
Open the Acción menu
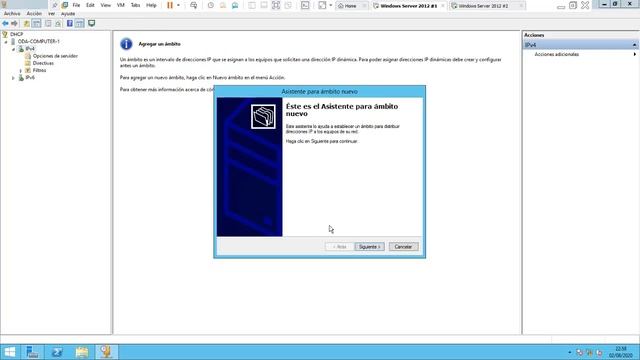[34, 13]
